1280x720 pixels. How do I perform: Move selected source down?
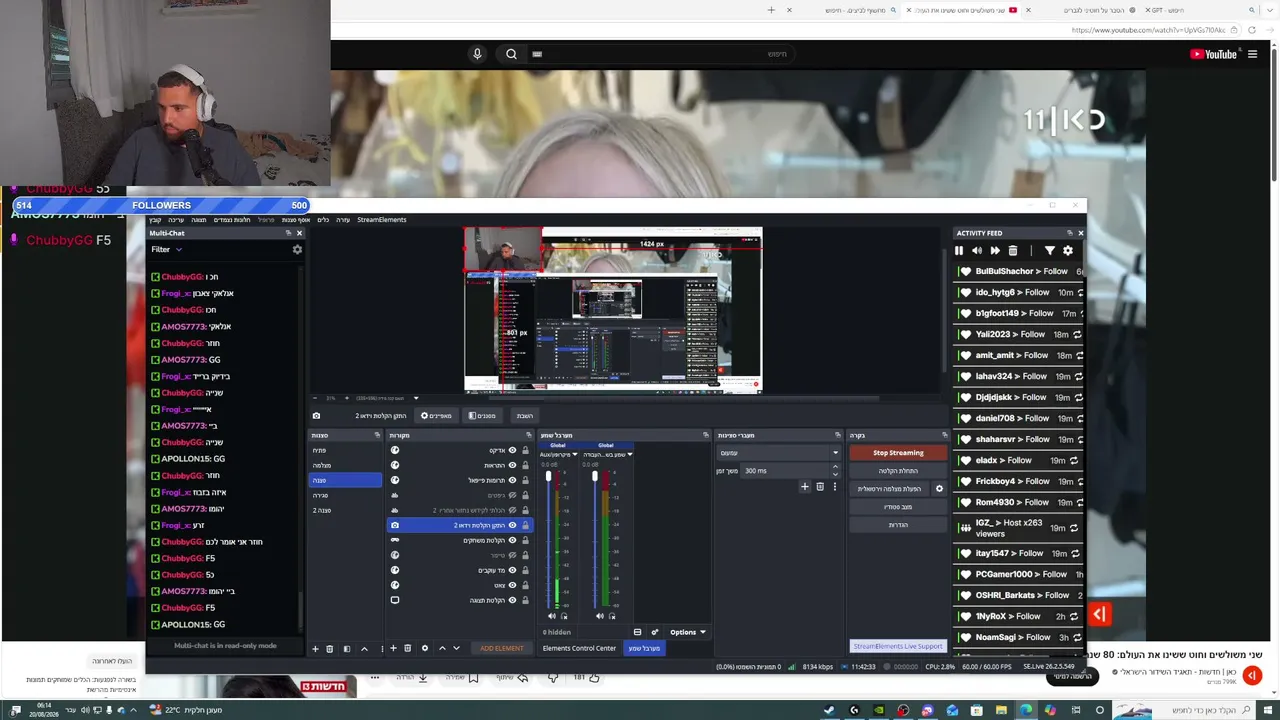[x=456, y=648]
